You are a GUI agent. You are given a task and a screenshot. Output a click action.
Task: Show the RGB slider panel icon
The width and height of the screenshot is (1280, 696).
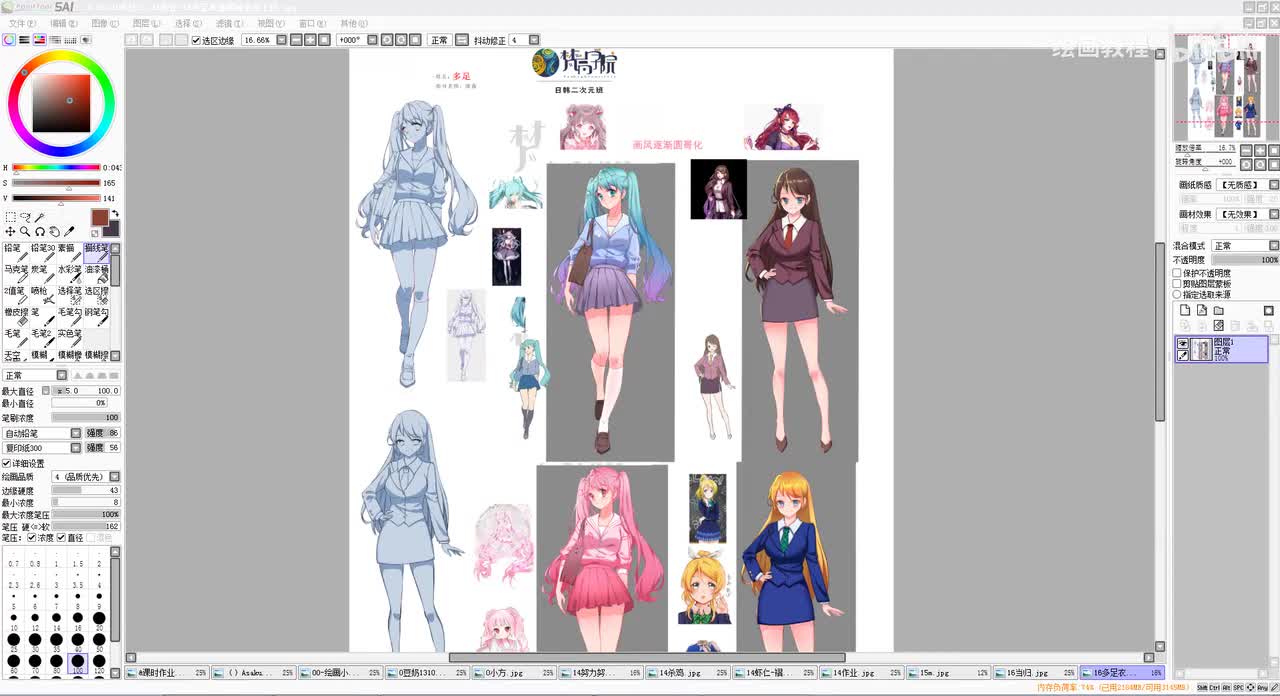(x=24, y=40)
